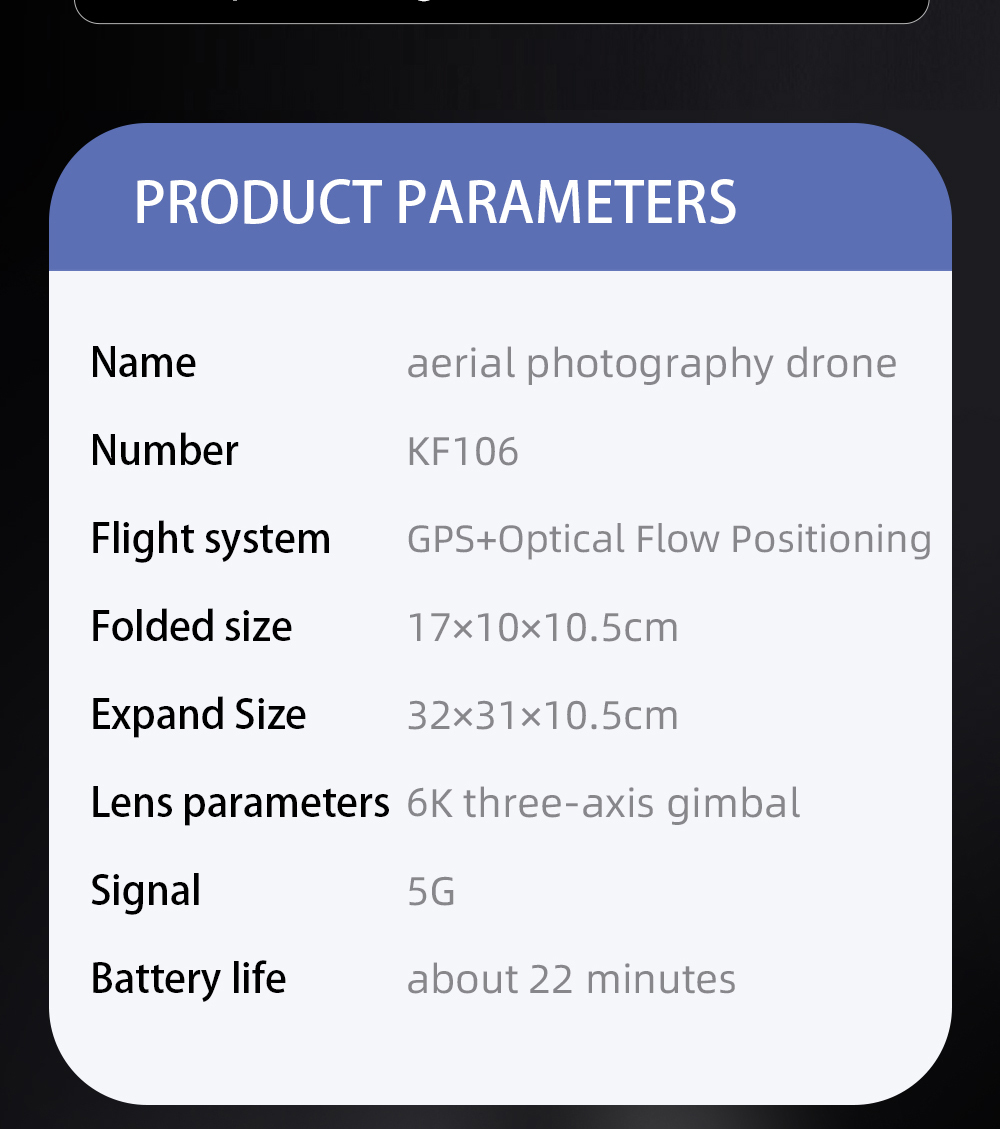Click the 32×31×10.5cm dimension value

[x=542, y=716]
